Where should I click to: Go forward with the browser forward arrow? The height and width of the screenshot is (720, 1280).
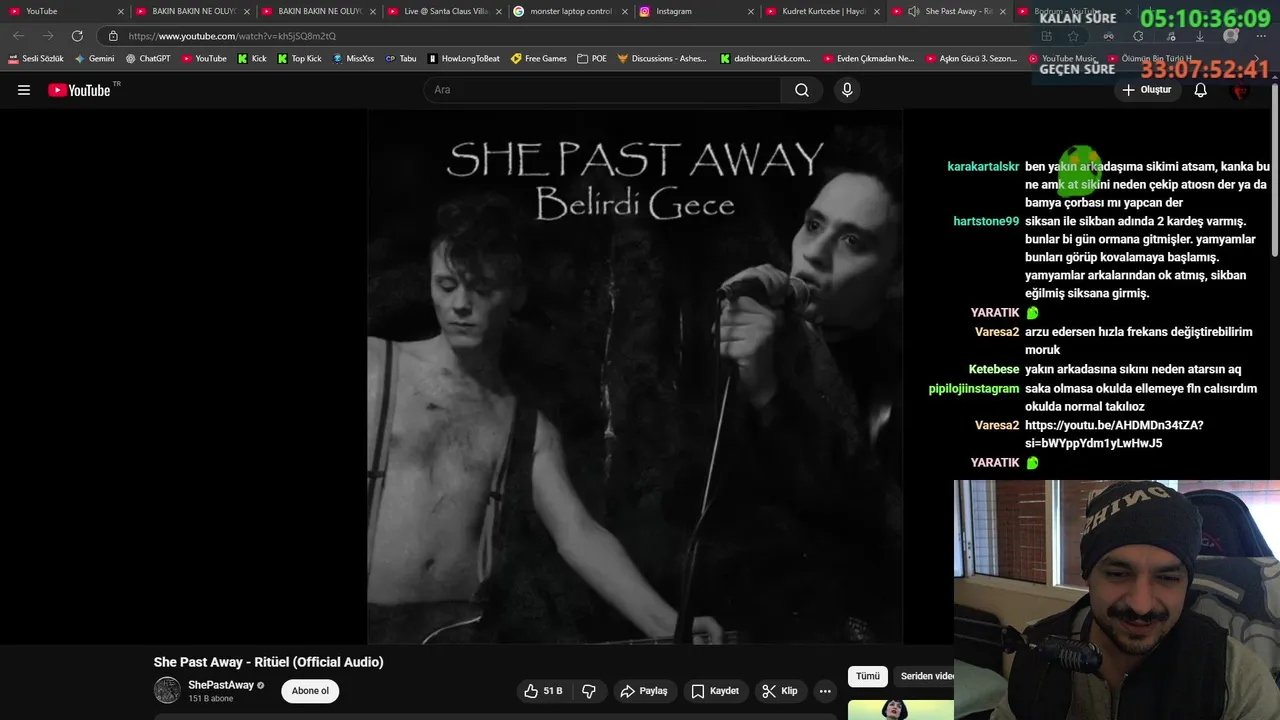[47, 36]
